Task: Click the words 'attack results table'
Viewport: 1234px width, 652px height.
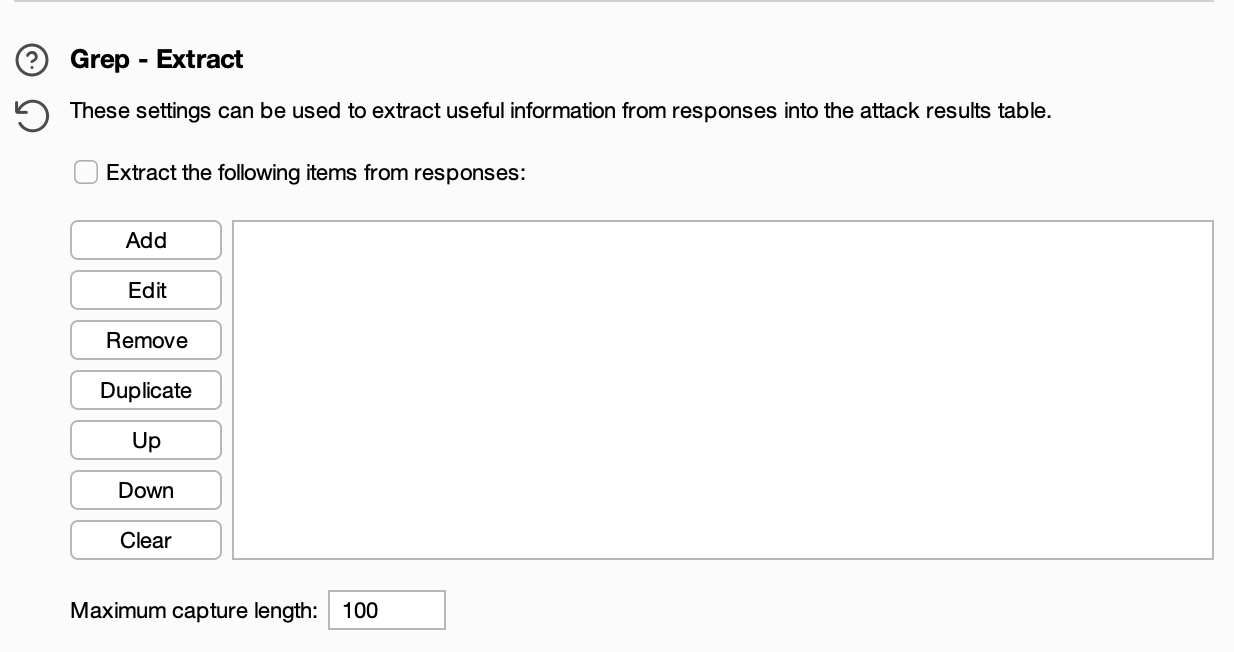Action: pos(954,111)
